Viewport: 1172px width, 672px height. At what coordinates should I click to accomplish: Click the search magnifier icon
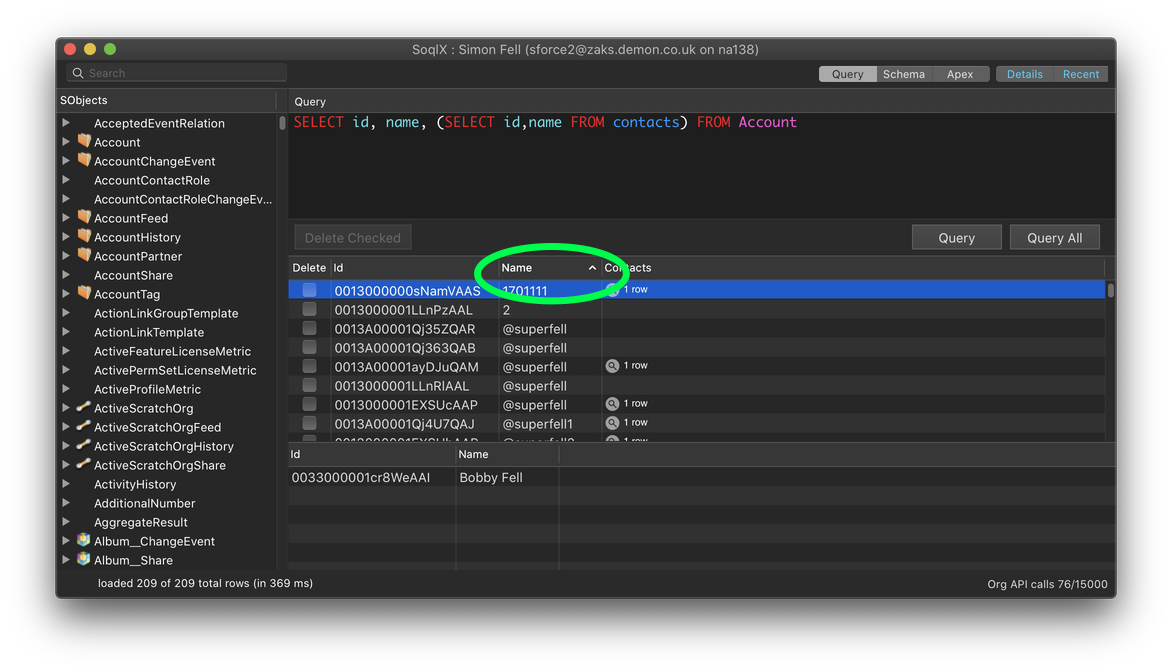[78, 73]
